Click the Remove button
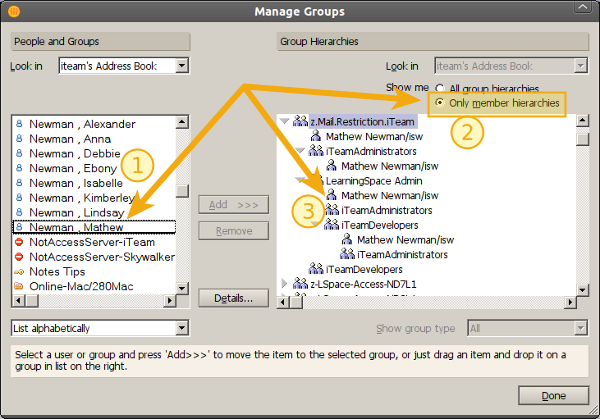Image resolution: width=600 pixels, height=419 pixels. (233, 231)
